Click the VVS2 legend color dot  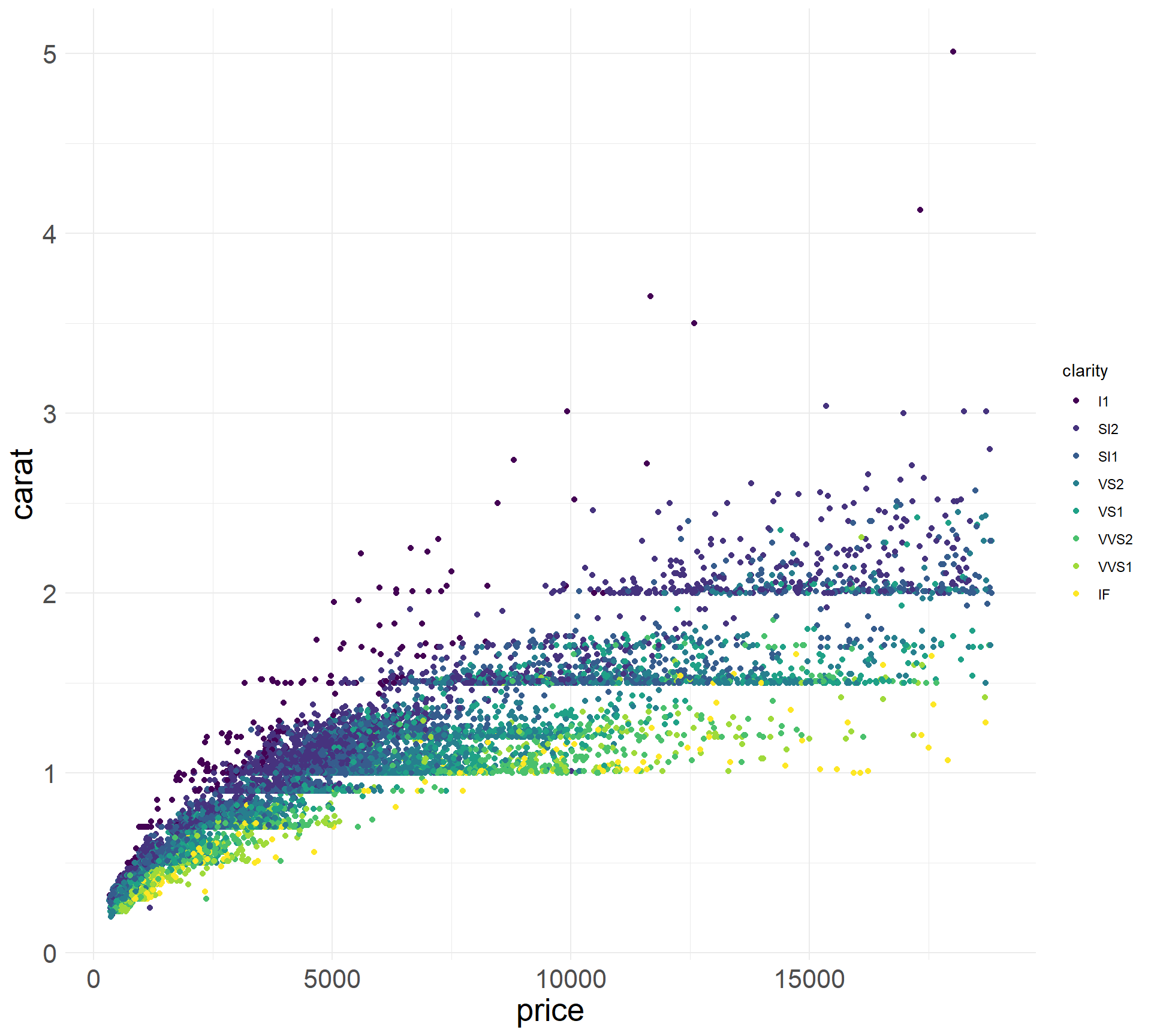1076,538
